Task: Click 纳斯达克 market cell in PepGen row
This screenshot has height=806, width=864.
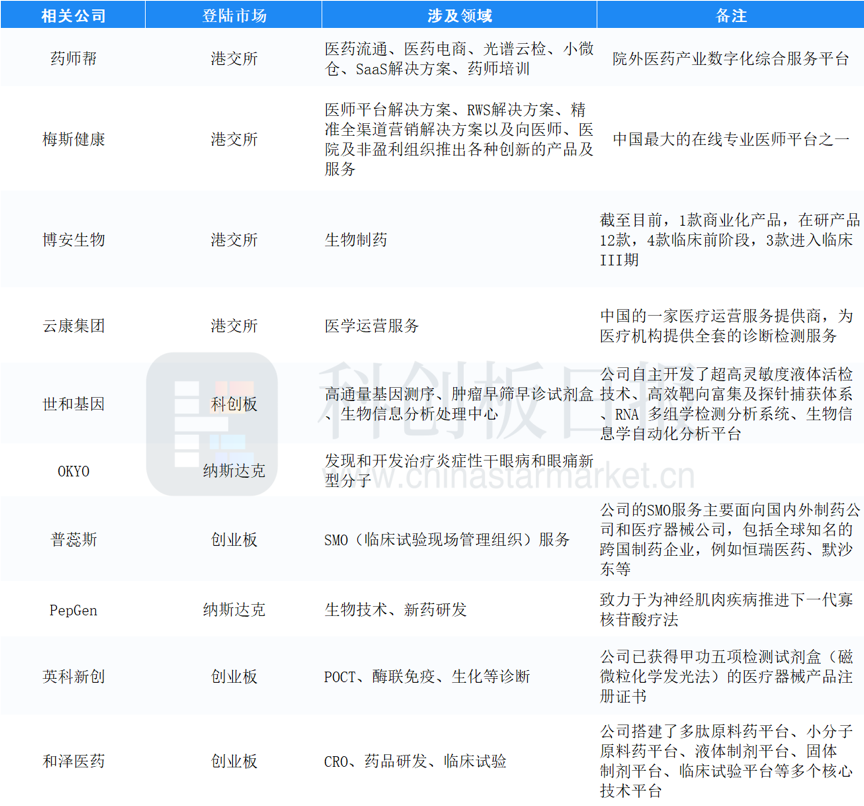Action: click(233, 609)
